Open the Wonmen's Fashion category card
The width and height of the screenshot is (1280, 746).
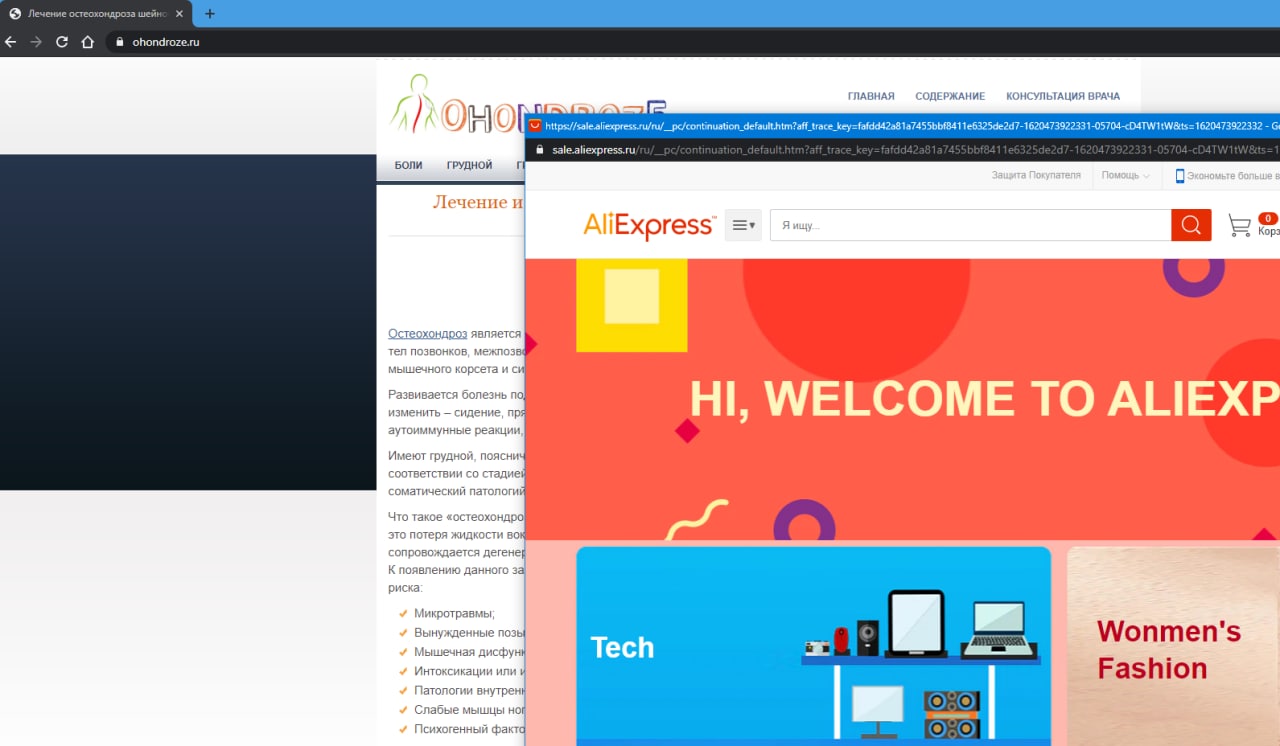click(x=1173, y=646)
